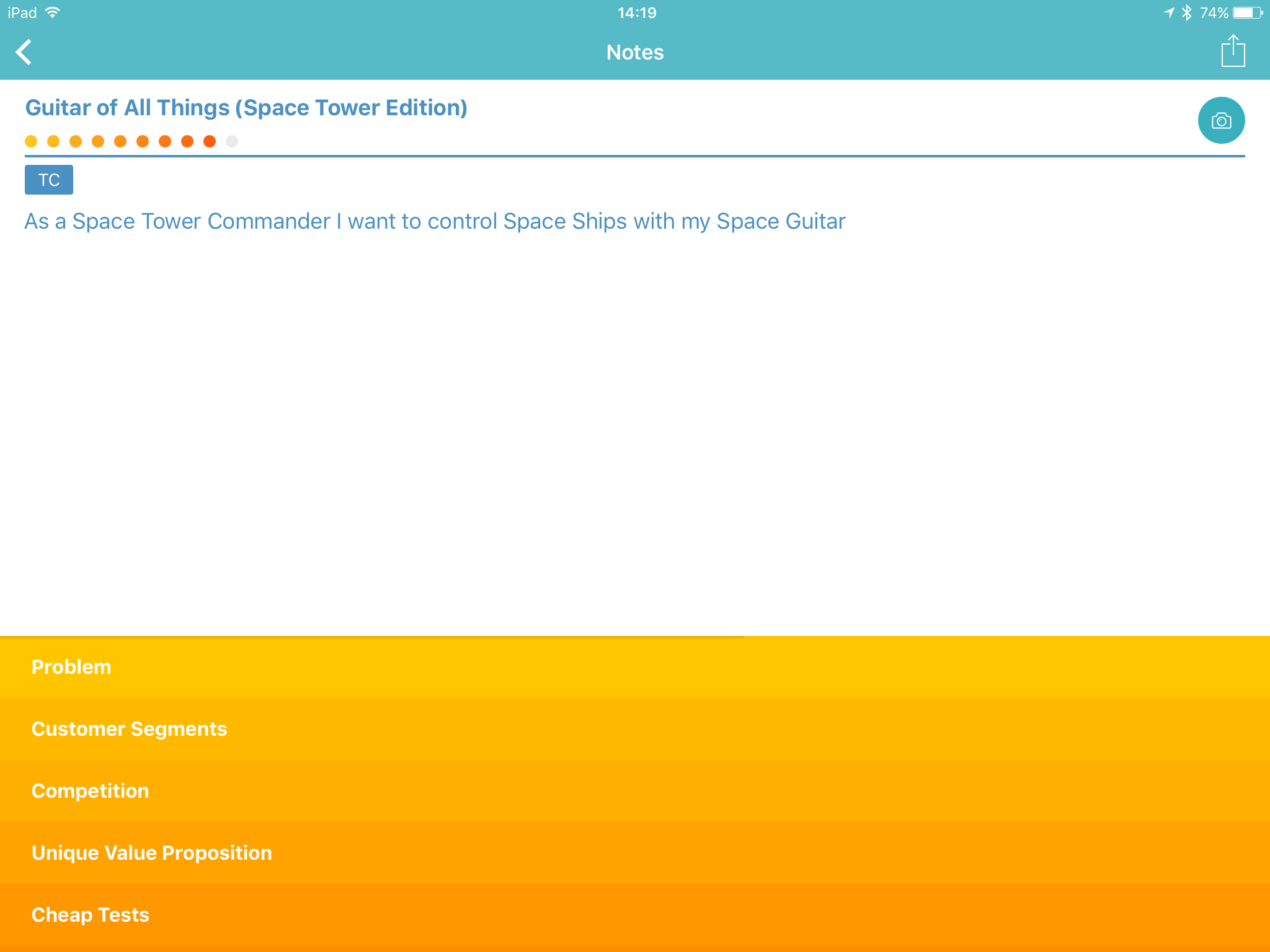The image size is (1270, 952).
Task: Click the Space Tower Commander note text
Action: pyautogui.click(x=434, y=221)
